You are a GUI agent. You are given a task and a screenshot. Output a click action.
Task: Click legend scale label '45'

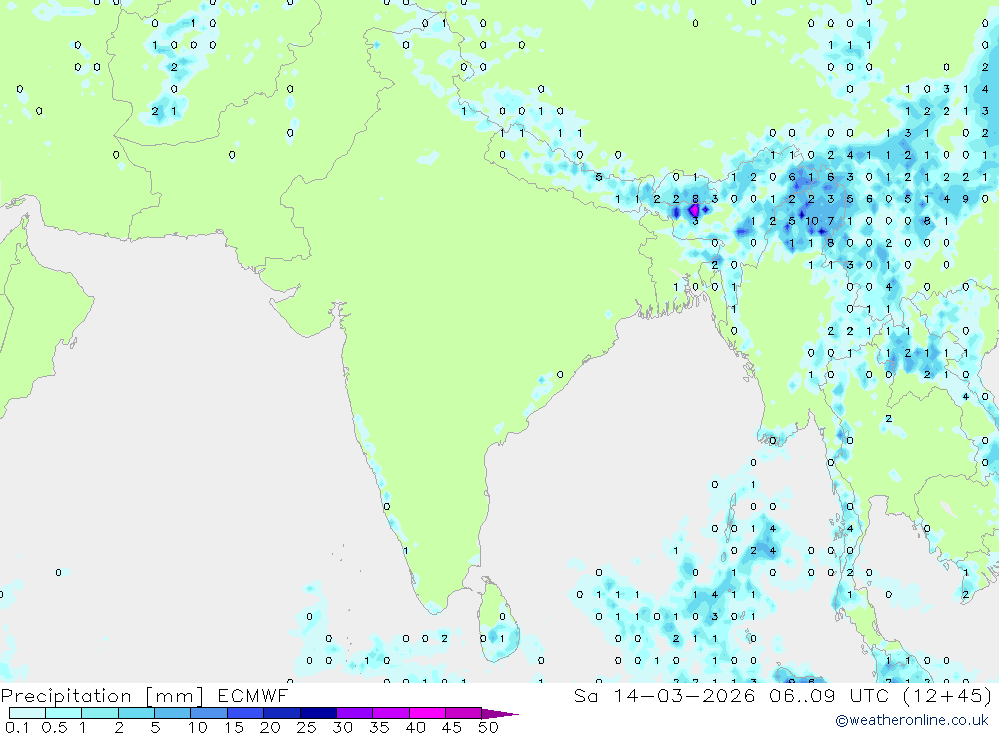452,727
